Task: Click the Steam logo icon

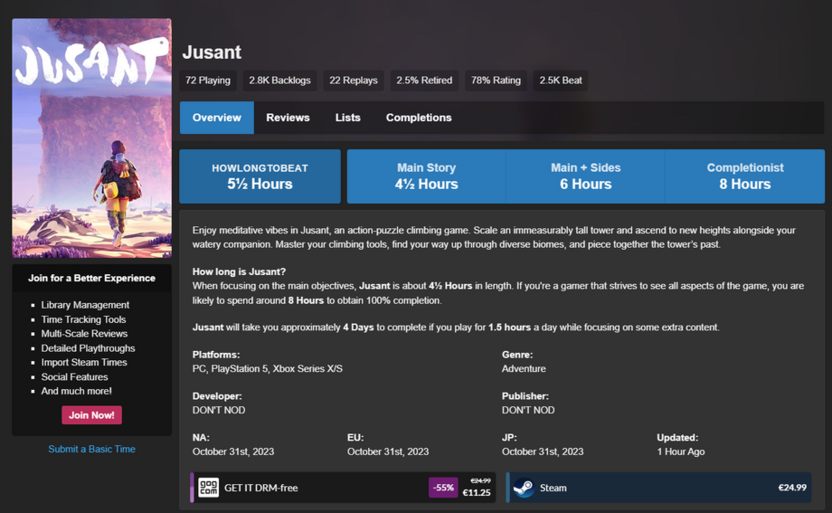Action: pyautogui.click(x=524, y=488)
